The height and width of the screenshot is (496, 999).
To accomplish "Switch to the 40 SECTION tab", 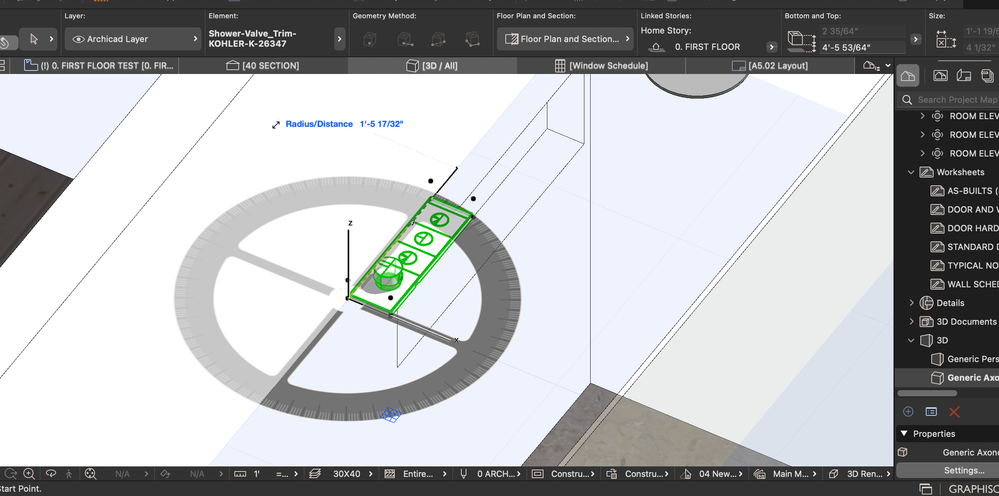I will pos(263,66).
